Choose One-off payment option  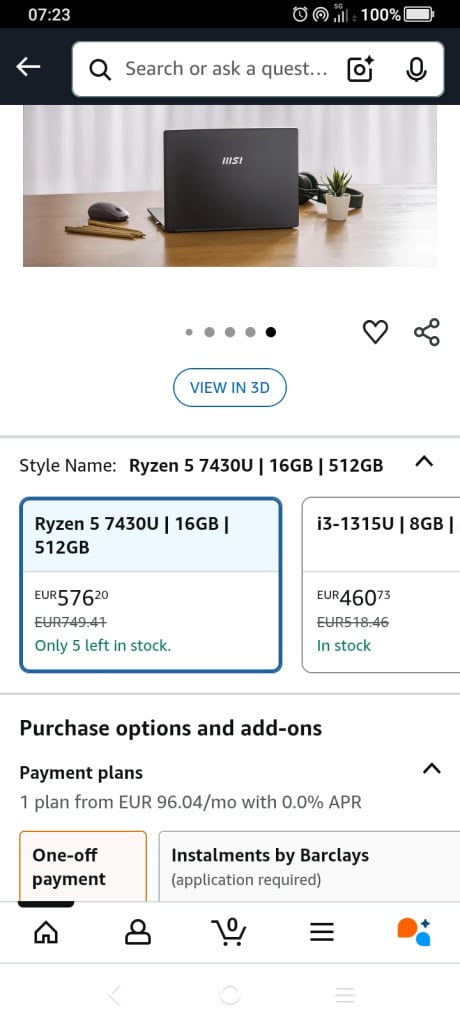[x=83, y=867]
